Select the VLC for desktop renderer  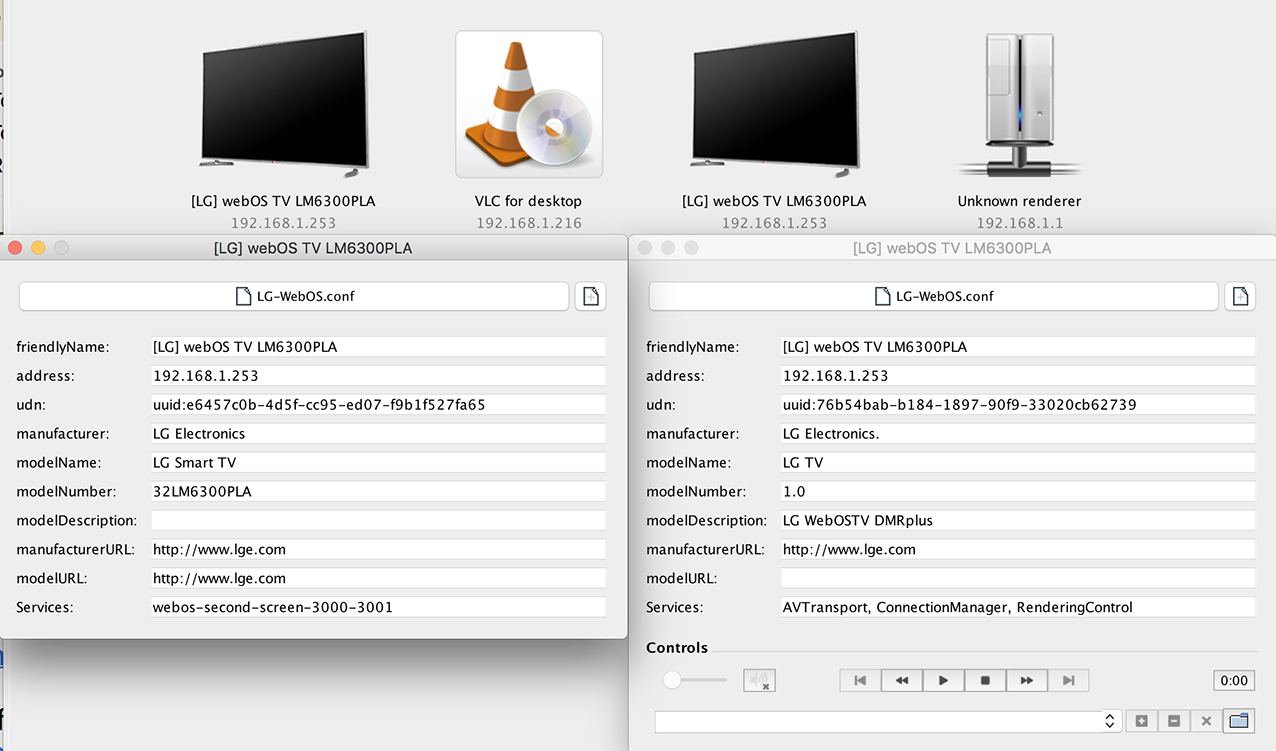tap(529, 104)
